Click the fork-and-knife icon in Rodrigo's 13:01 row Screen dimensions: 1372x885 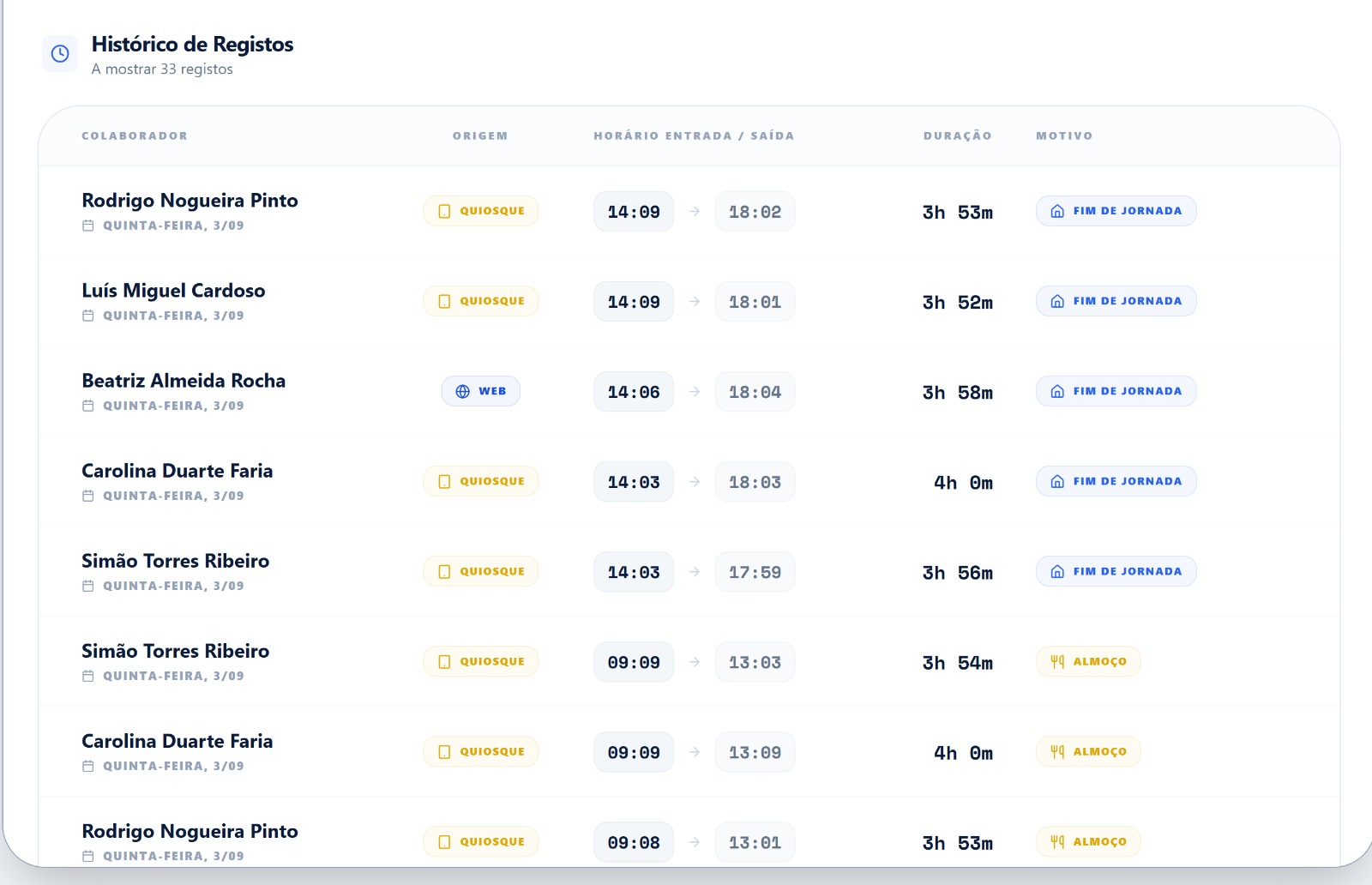pyautogui.click(x=1057, y=841)
